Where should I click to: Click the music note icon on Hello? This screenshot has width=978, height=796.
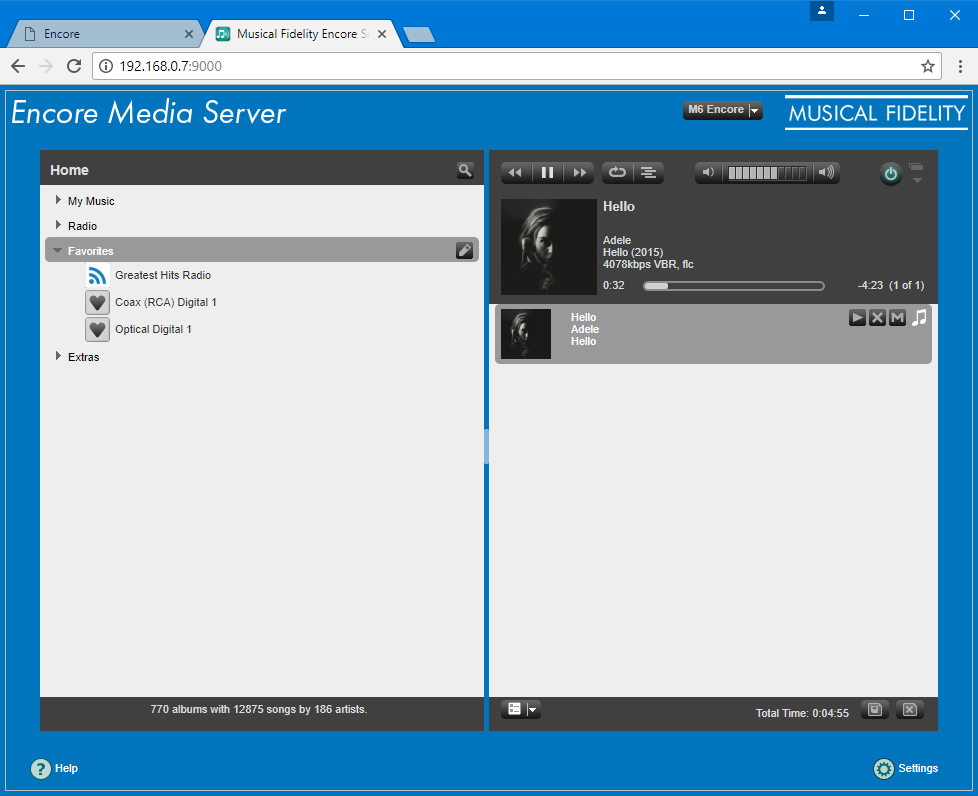[x=919, y=318]
